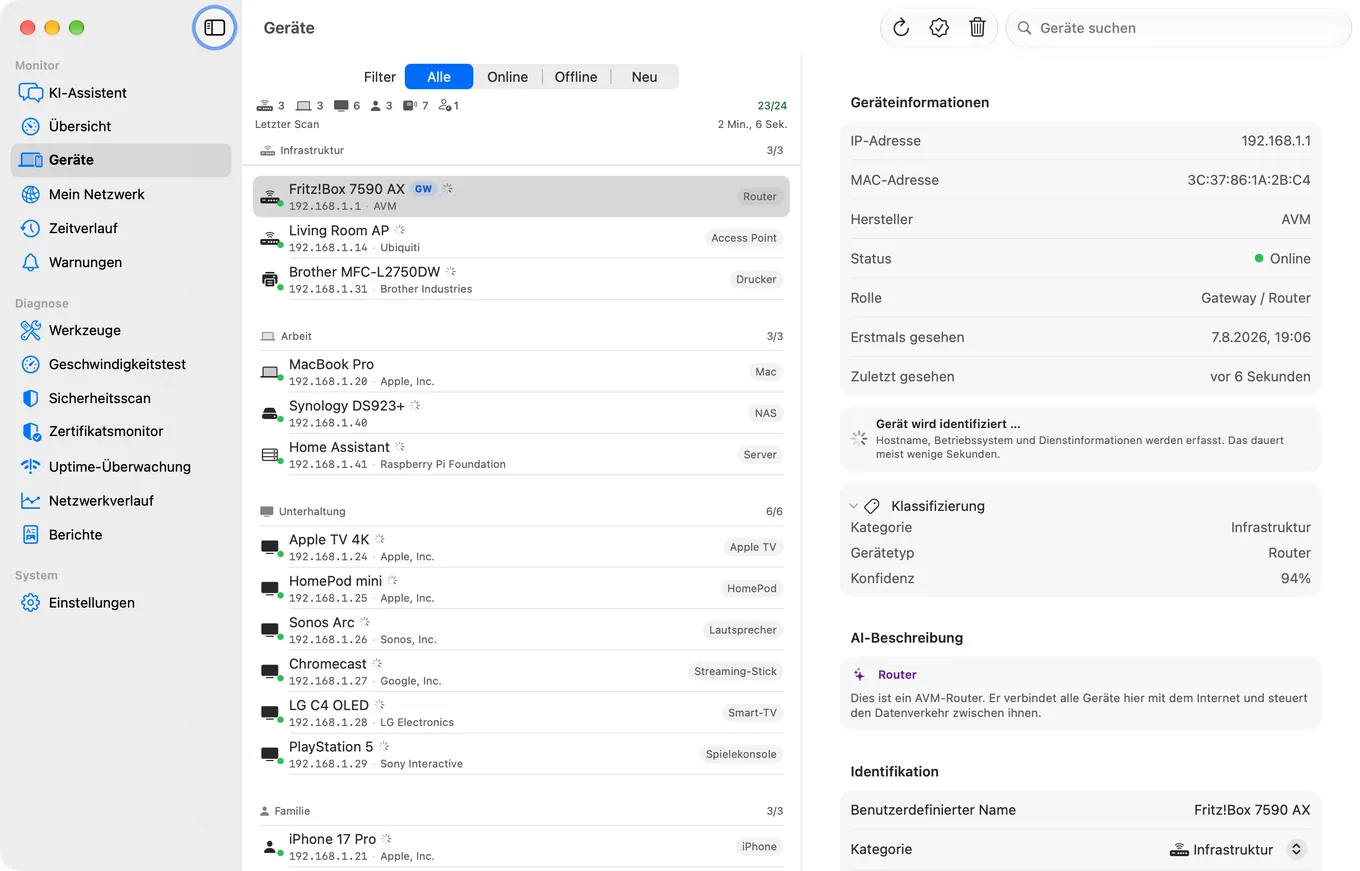Click the checkmark seal toolbar icon
Screen dimensions: 1360x871
(x=939, y=28)
